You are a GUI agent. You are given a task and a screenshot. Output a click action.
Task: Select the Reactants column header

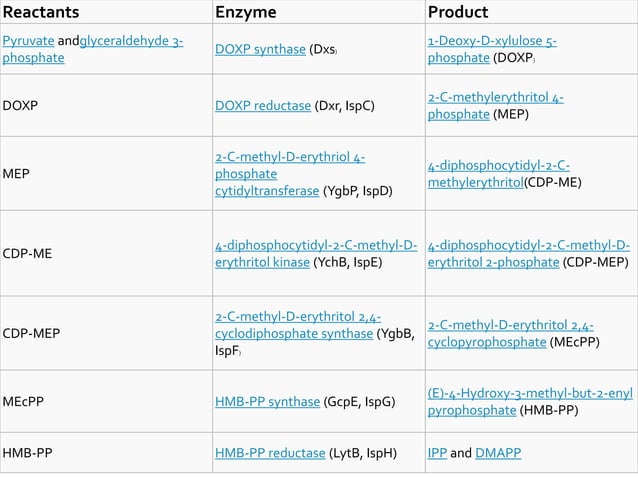[41, 12]
